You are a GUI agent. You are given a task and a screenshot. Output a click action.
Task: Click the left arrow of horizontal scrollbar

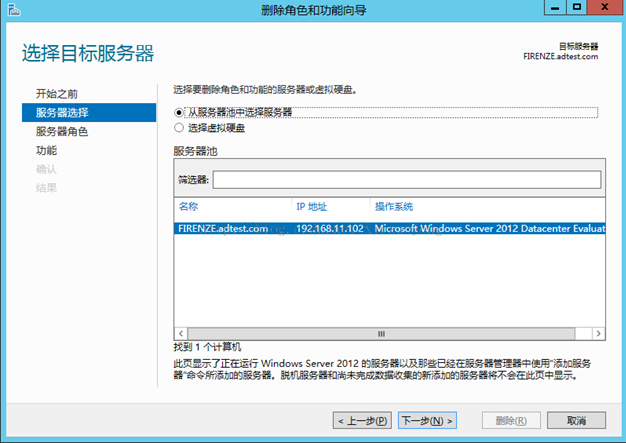pos(181,334)
